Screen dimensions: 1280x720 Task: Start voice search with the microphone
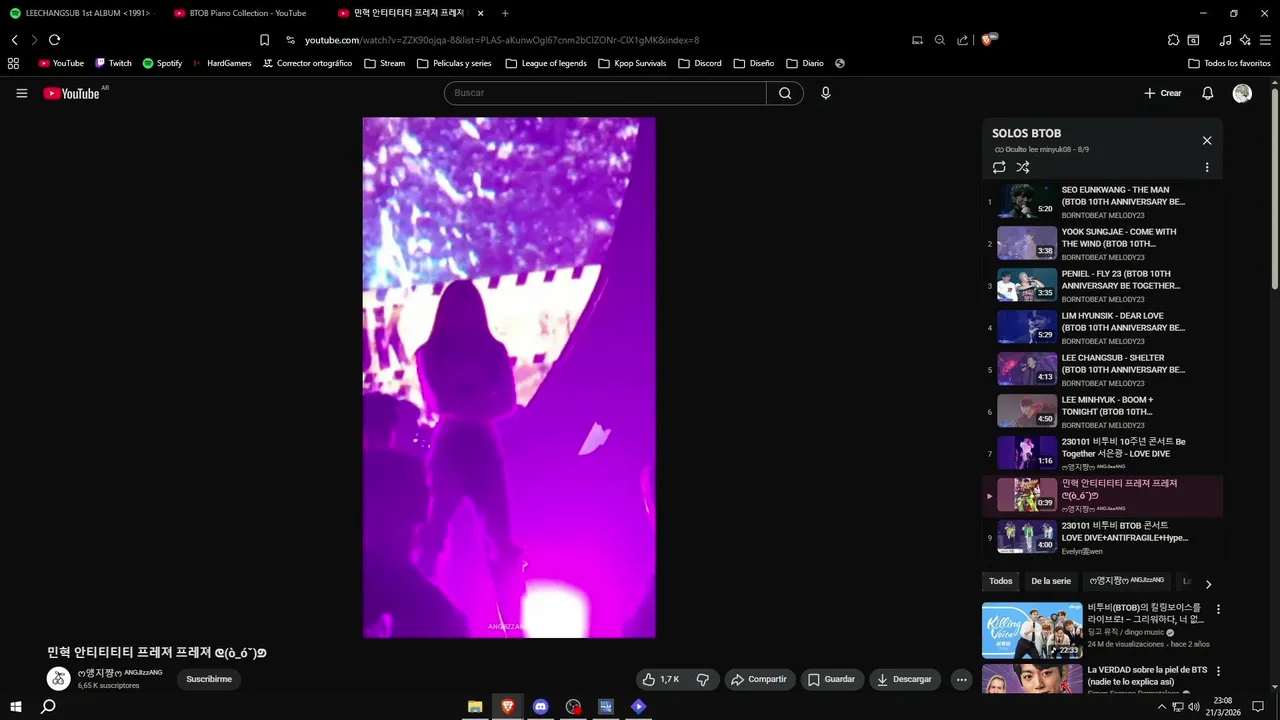point(825,93)
